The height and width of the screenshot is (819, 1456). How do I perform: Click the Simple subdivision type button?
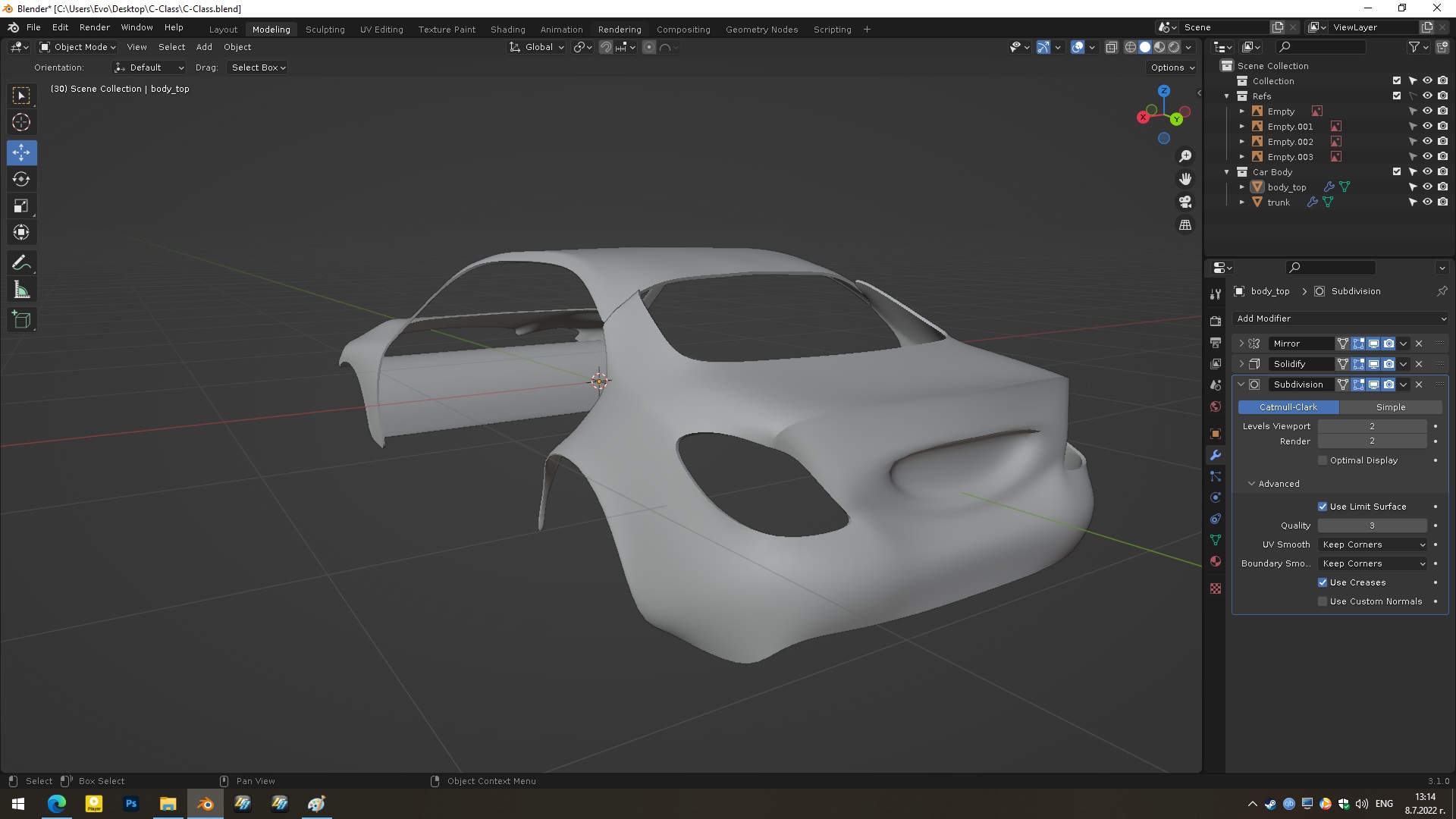coord(1390,407)
